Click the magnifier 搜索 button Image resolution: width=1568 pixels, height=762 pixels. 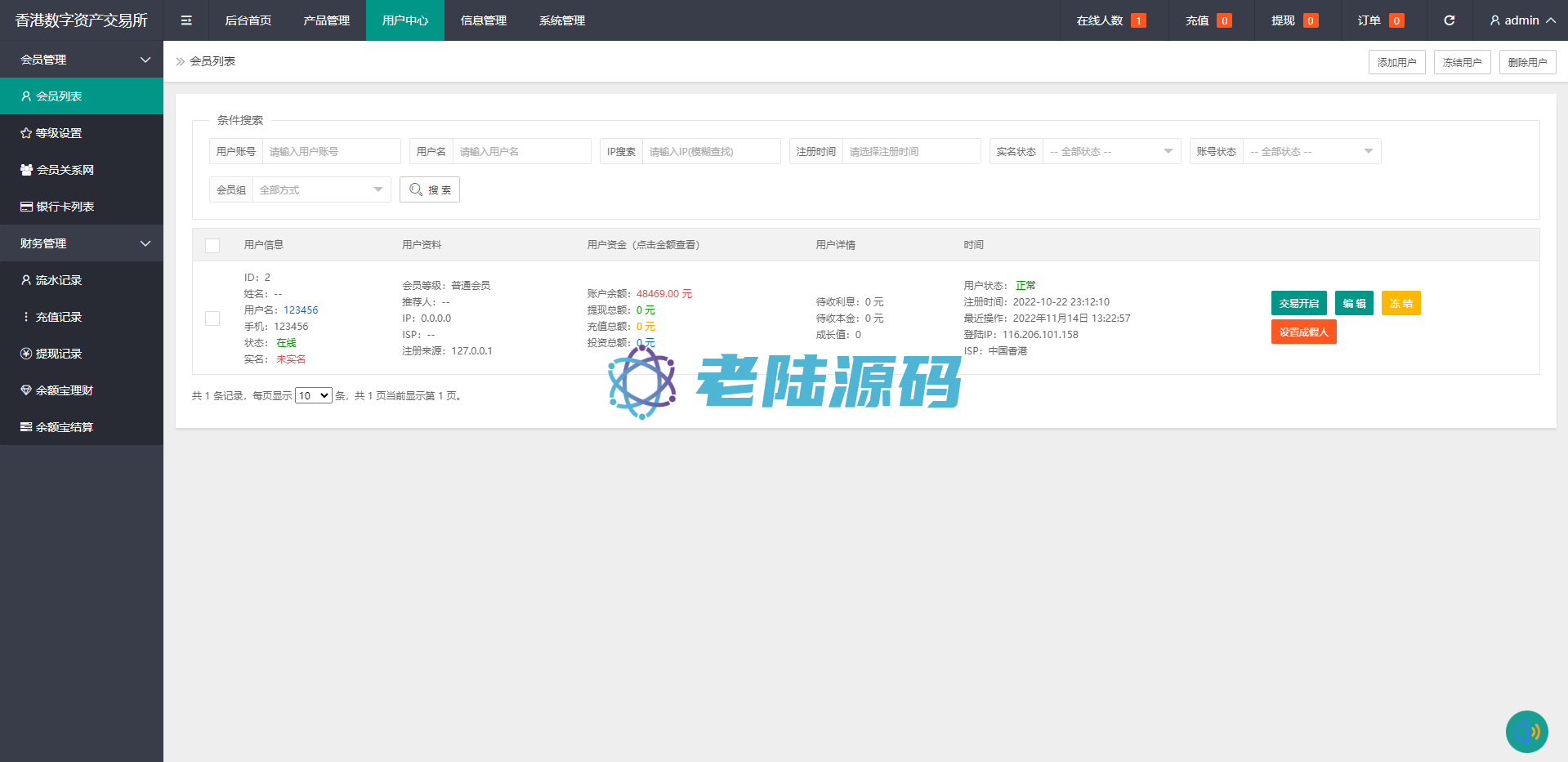pos(430,189)
